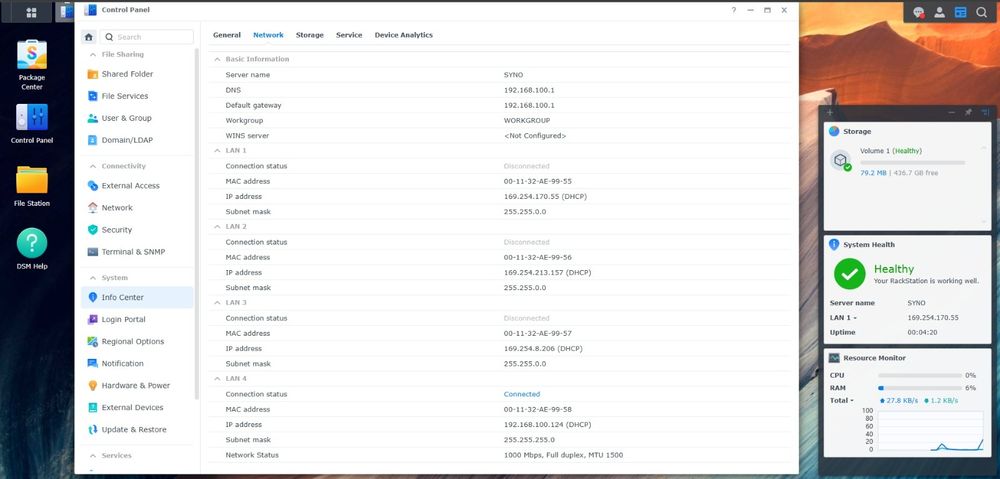Click the Control Panel search field
The width and height of the screenshot is (1000, 479).
click(147, 37)
